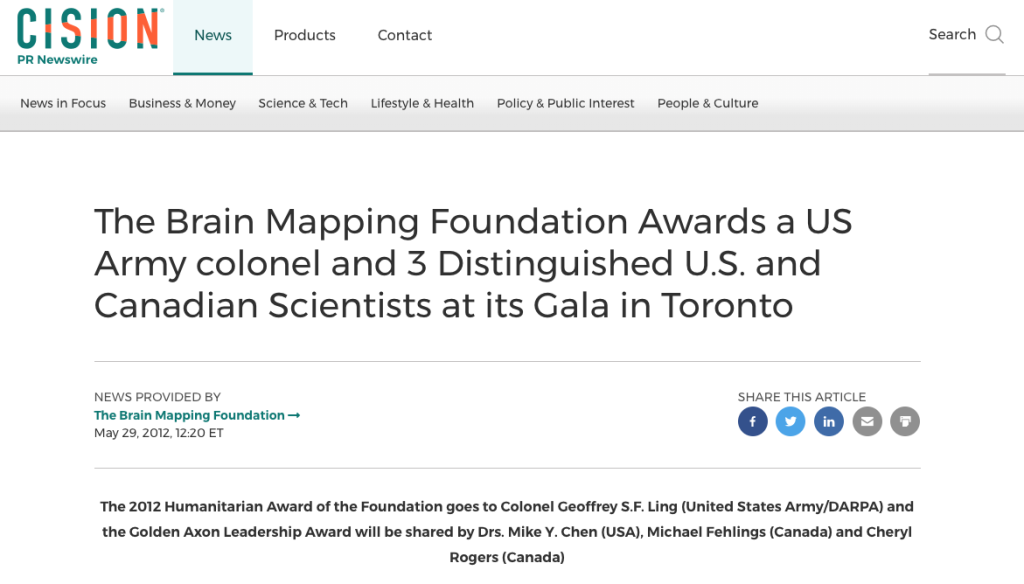Email this article via envelope icon
Screen dimensions: 1024x584
867,421
